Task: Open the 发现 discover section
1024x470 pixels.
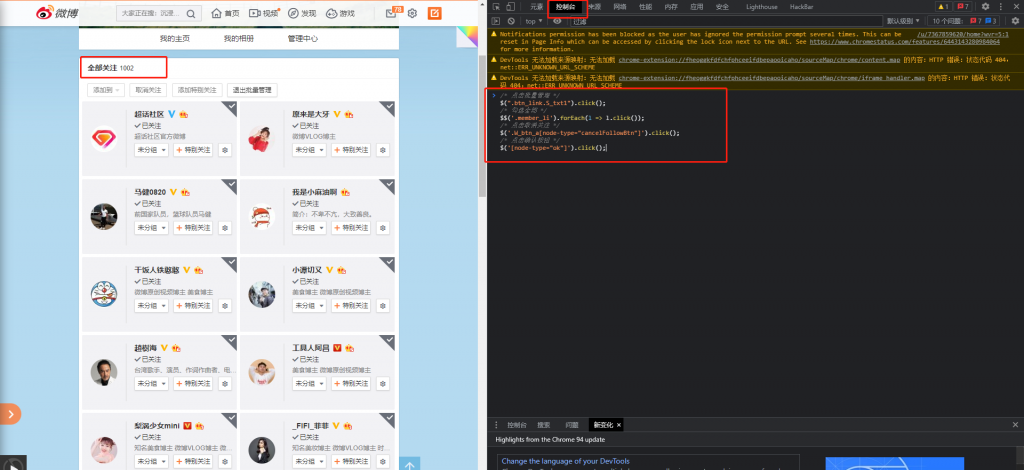Action: coord(302,14)
